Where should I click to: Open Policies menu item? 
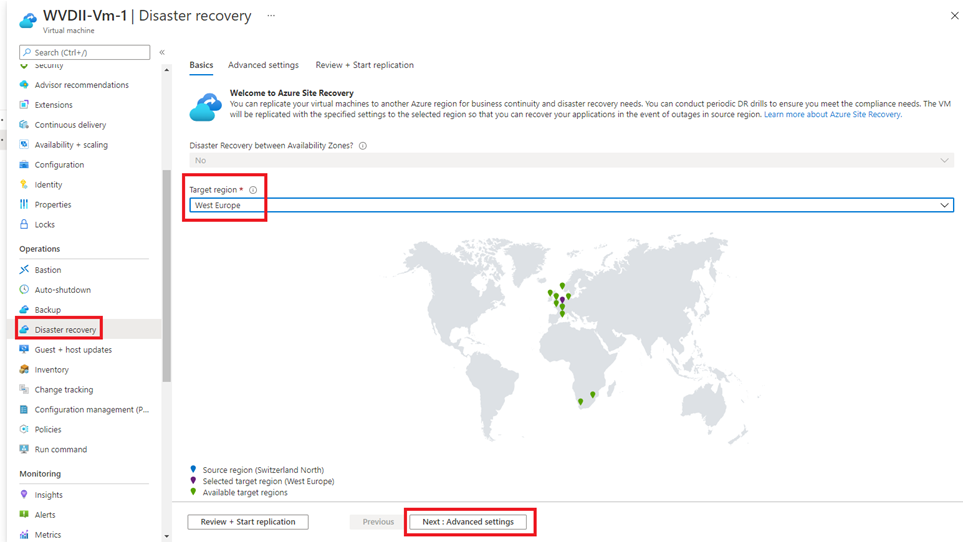tap(48, 429)
